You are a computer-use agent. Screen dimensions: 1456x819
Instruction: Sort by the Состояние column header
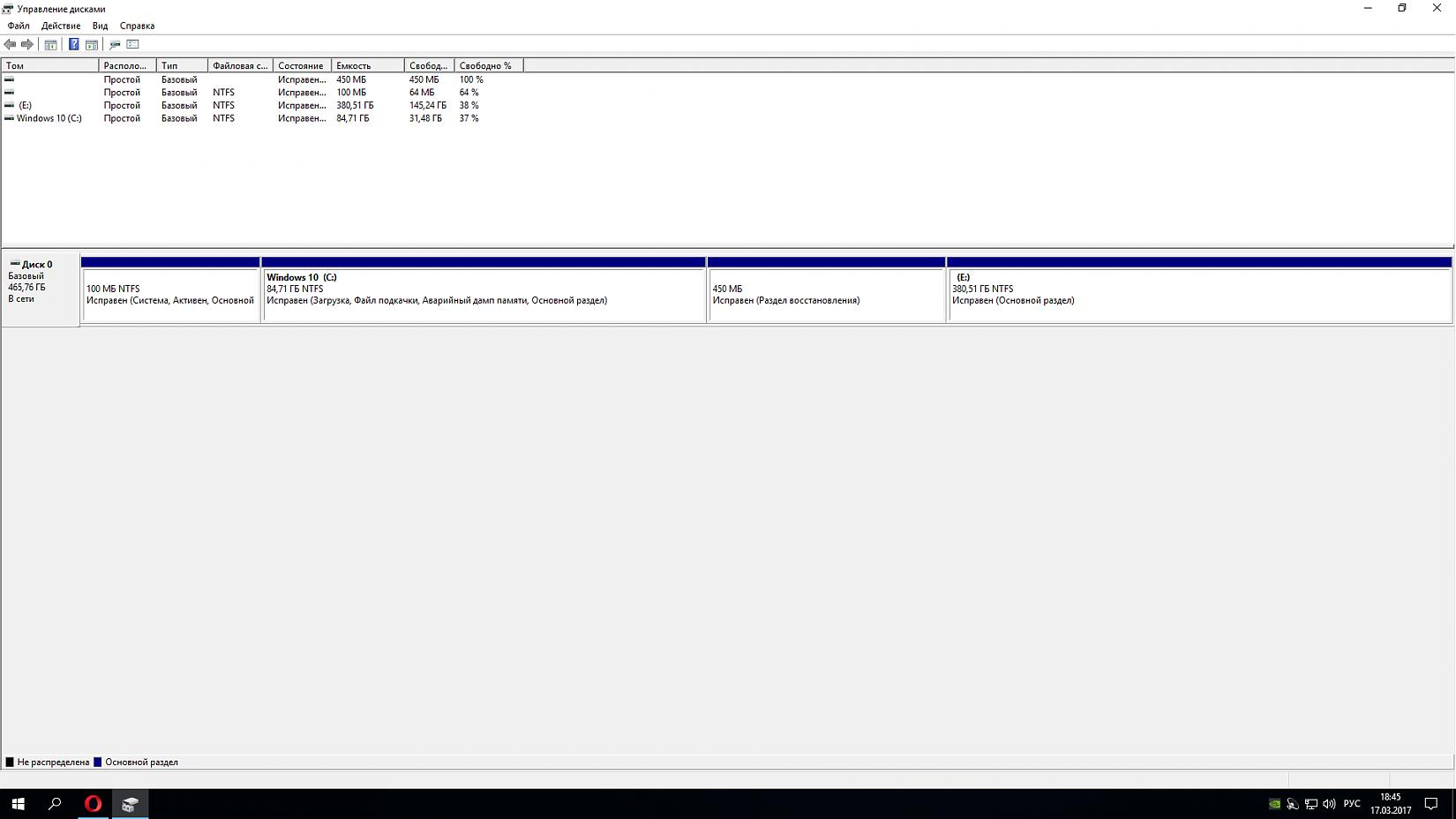coord(303,65)
